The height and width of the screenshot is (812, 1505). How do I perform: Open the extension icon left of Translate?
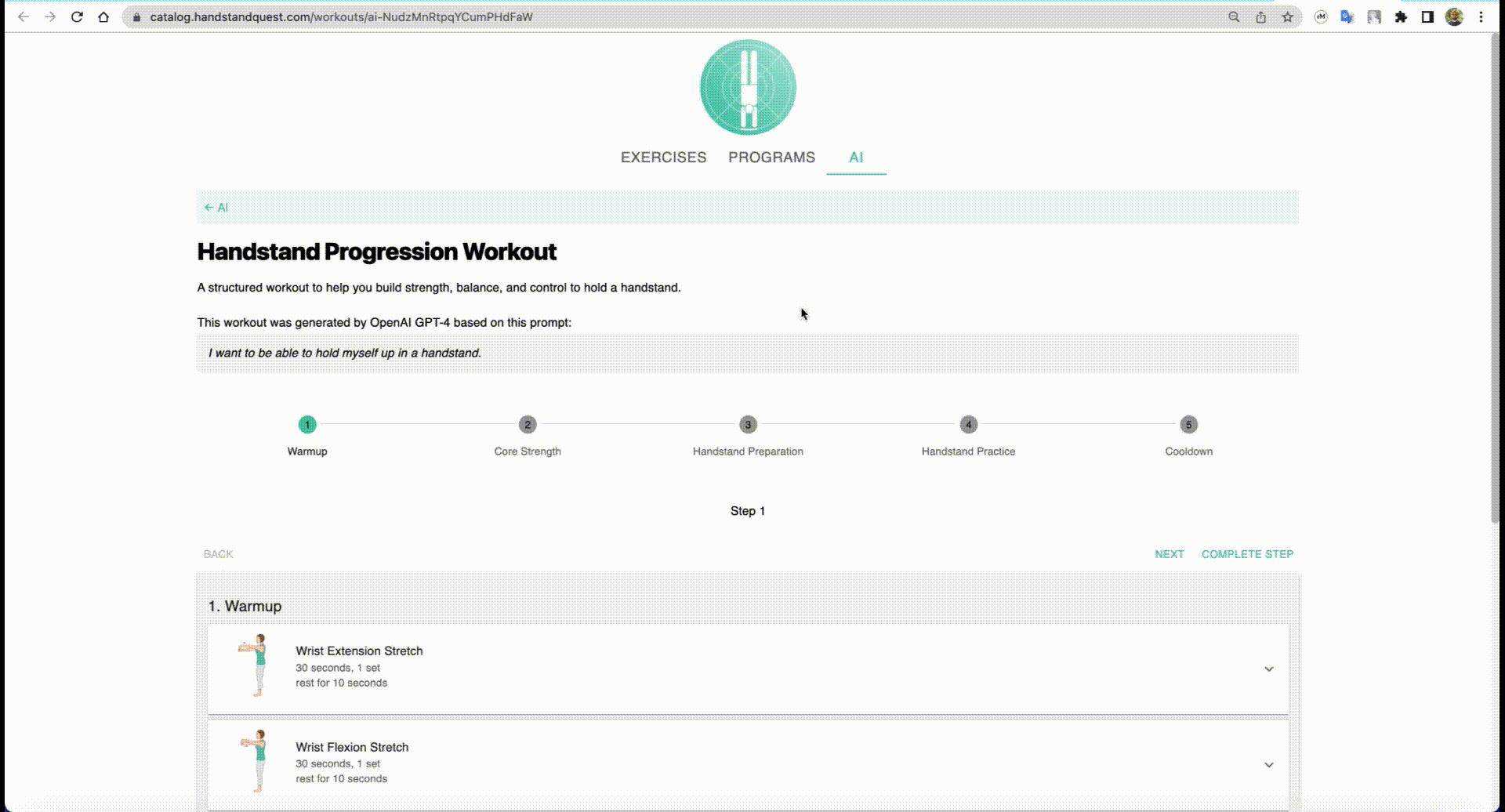click(x=1321, y=16)
